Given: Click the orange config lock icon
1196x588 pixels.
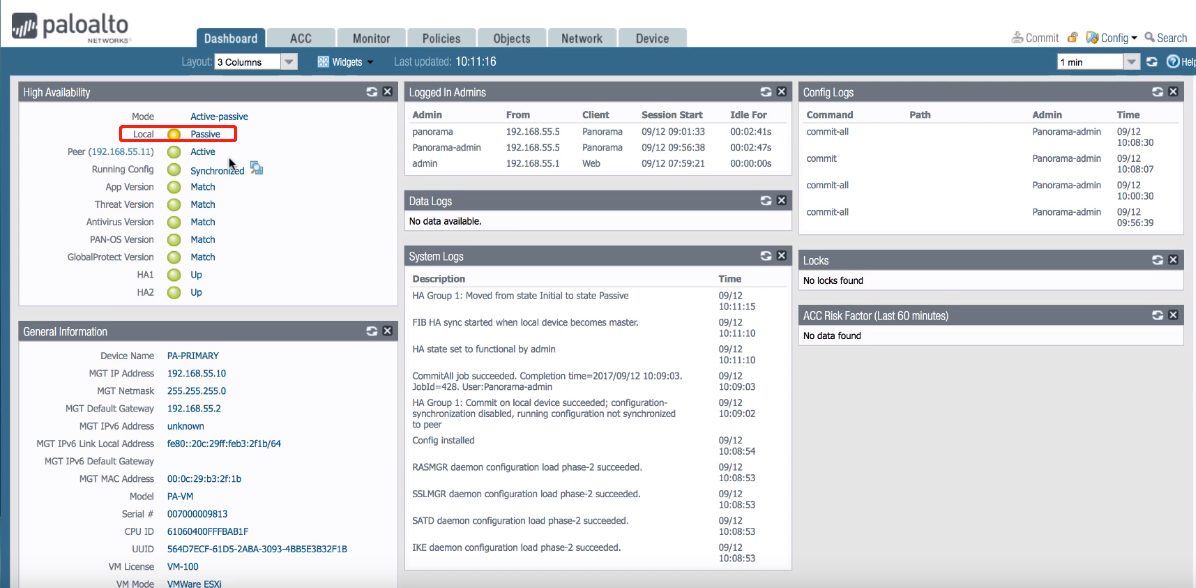Looking at the screenshot, I should coord(1072,38).
